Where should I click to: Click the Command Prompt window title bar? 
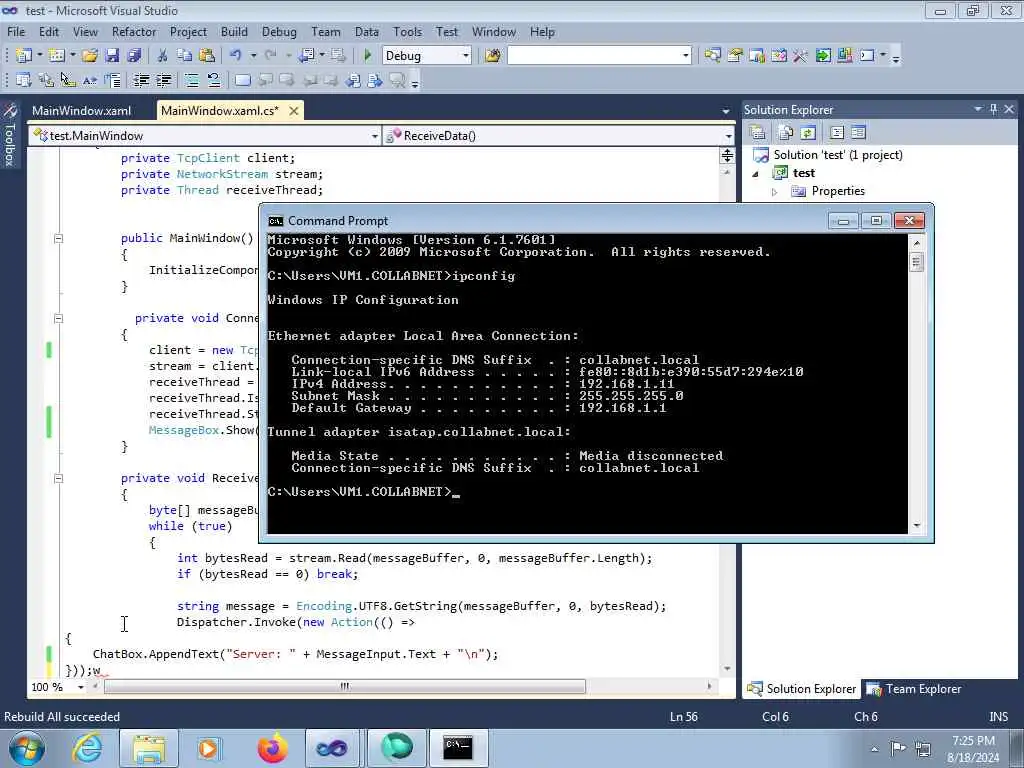(545, 221)
